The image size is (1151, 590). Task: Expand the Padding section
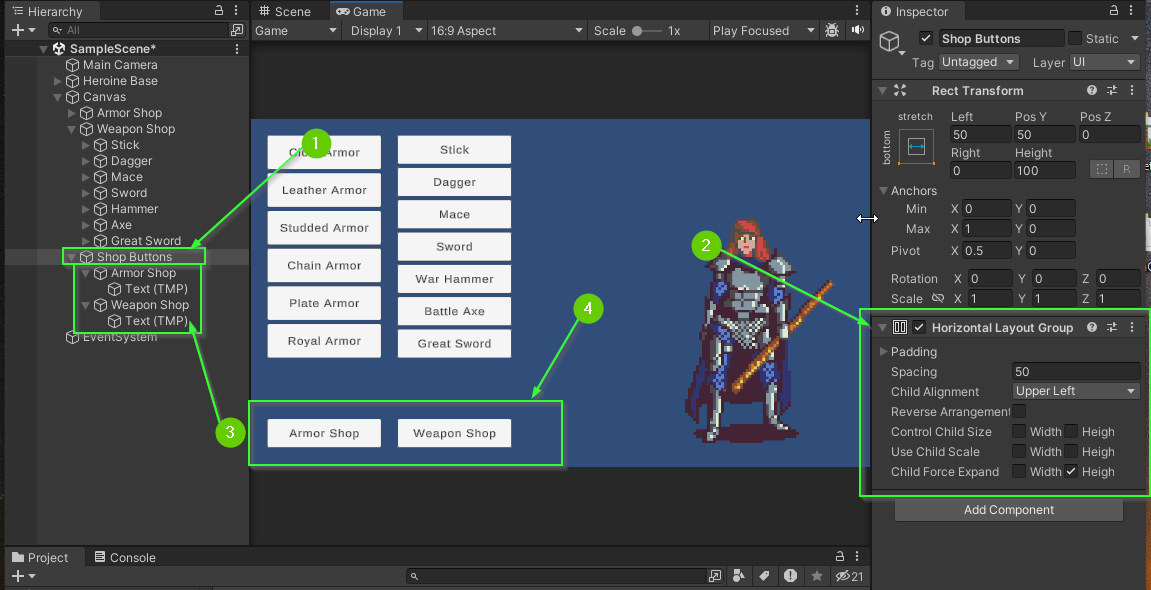[883, 352]
